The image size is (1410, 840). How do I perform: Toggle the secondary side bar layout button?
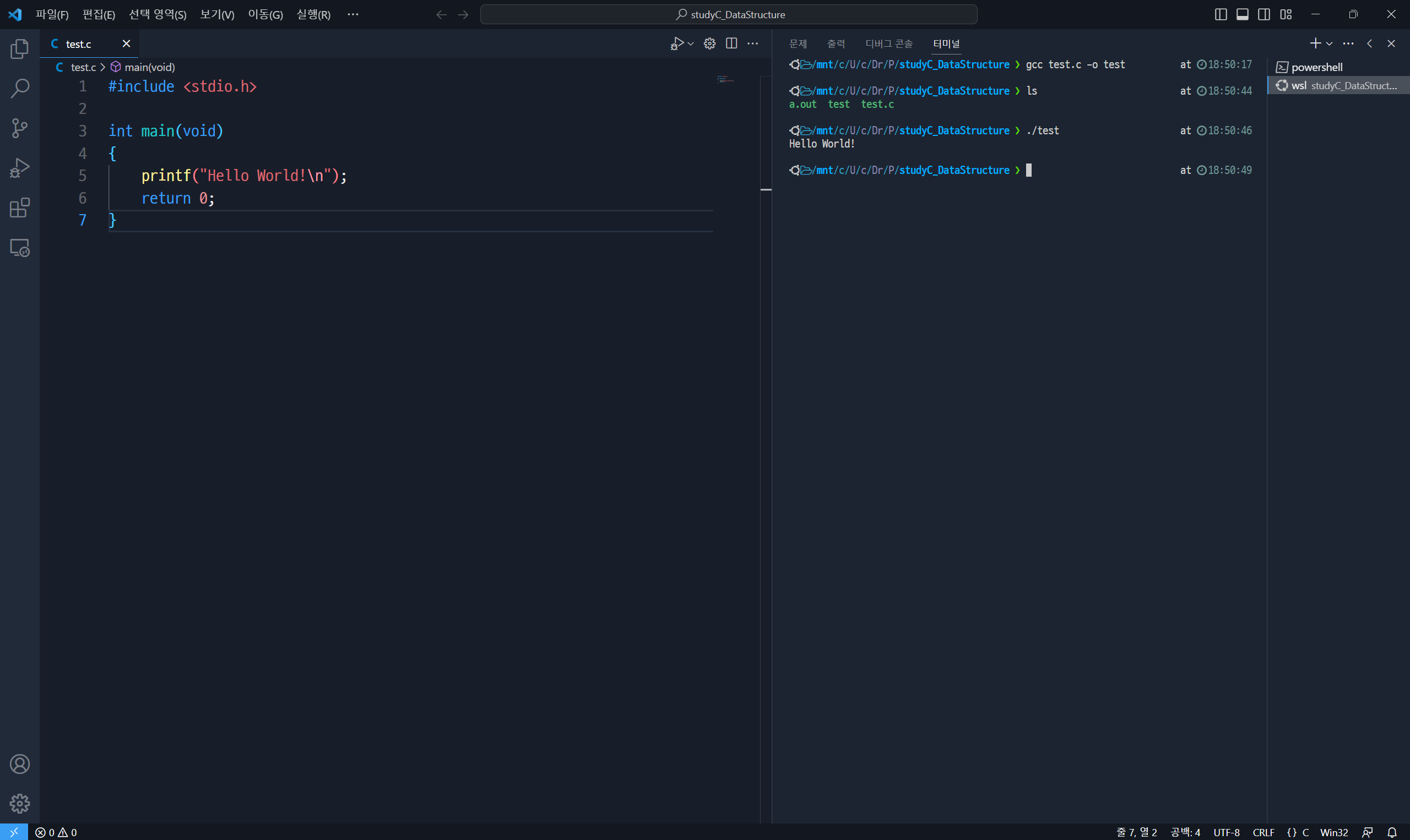point(1263,15)
